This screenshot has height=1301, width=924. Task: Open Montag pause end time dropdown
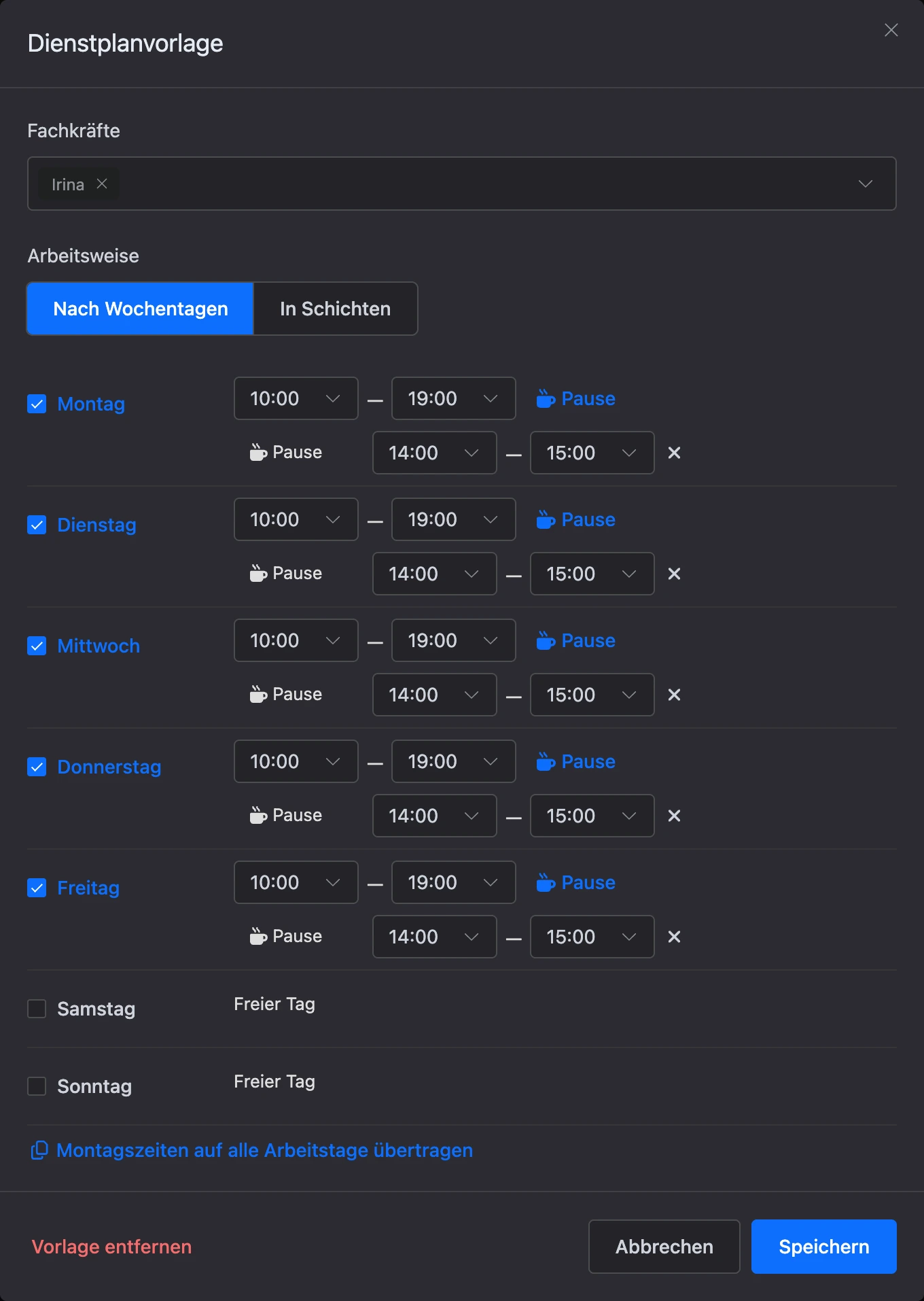(x=592, y=453)
